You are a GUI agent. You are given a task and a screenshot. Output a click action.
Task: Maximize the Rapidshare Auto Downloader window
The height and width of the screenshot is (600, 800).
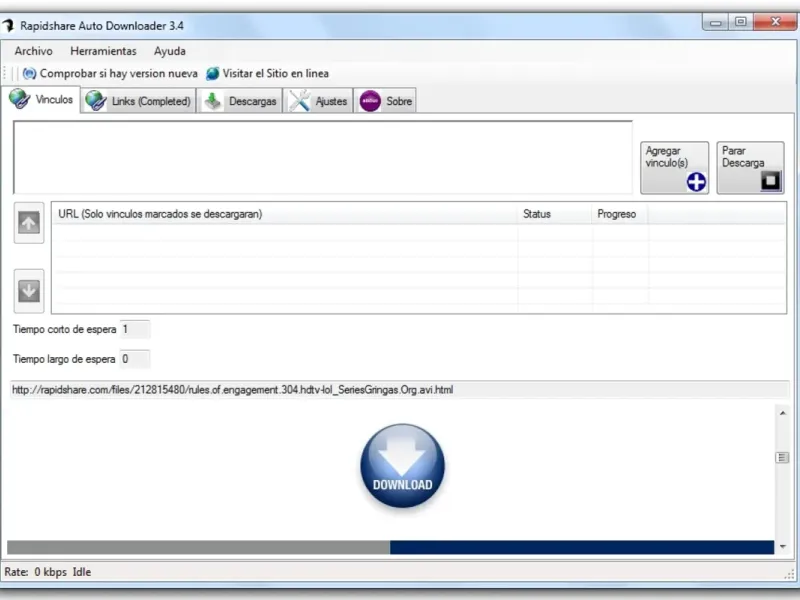pos(741,22)
